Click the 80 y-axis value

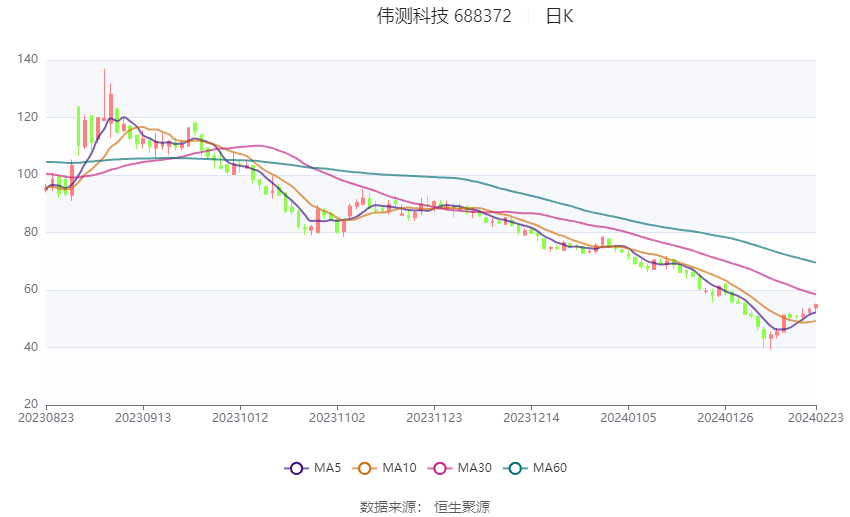point(31,232)
